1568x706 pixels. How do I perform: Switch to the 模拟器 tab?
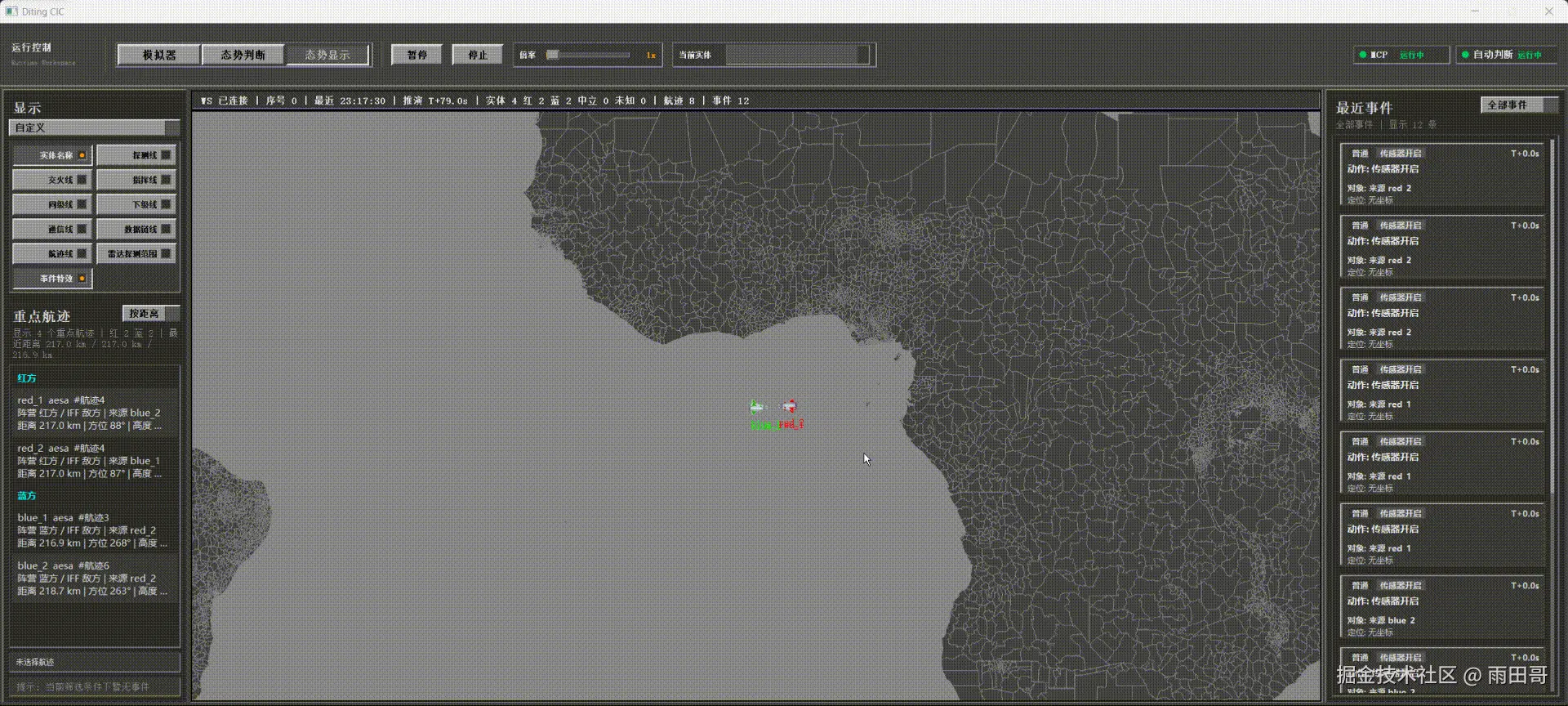pyautogui.click(x=159, y=55)
